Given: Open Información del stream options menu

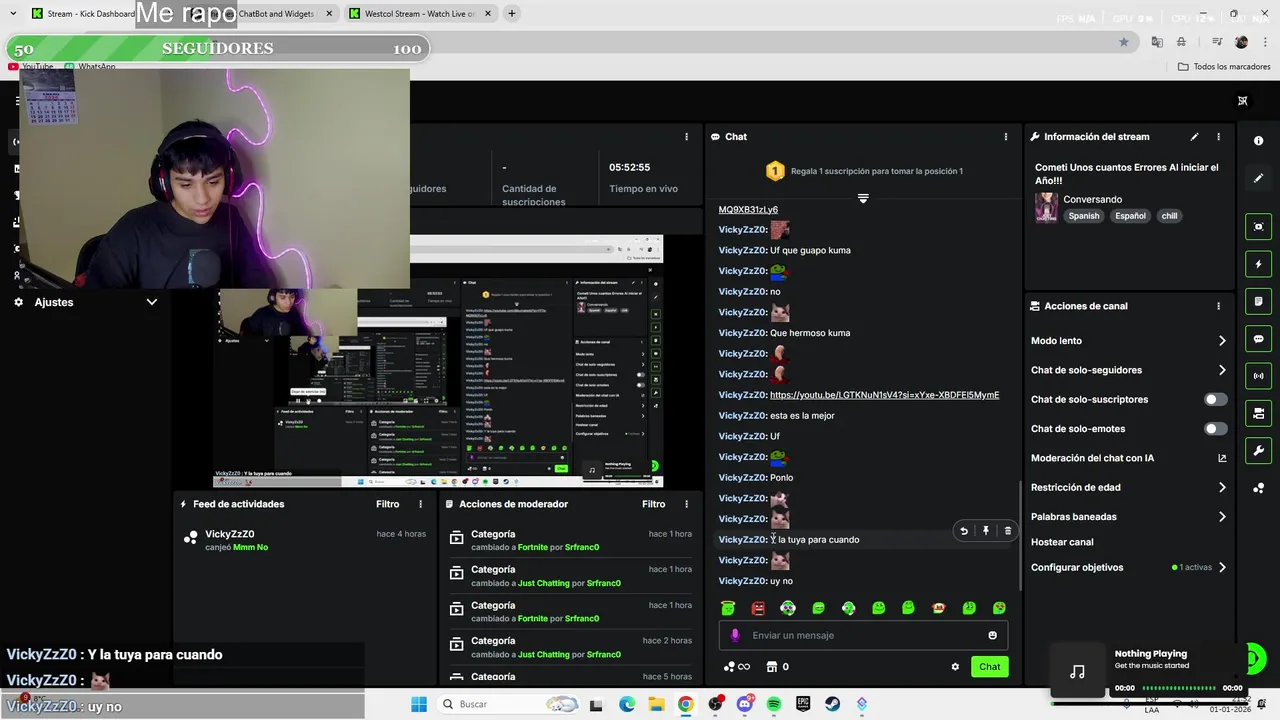Looking at the screenshot, I should (x=1218, y=137).
